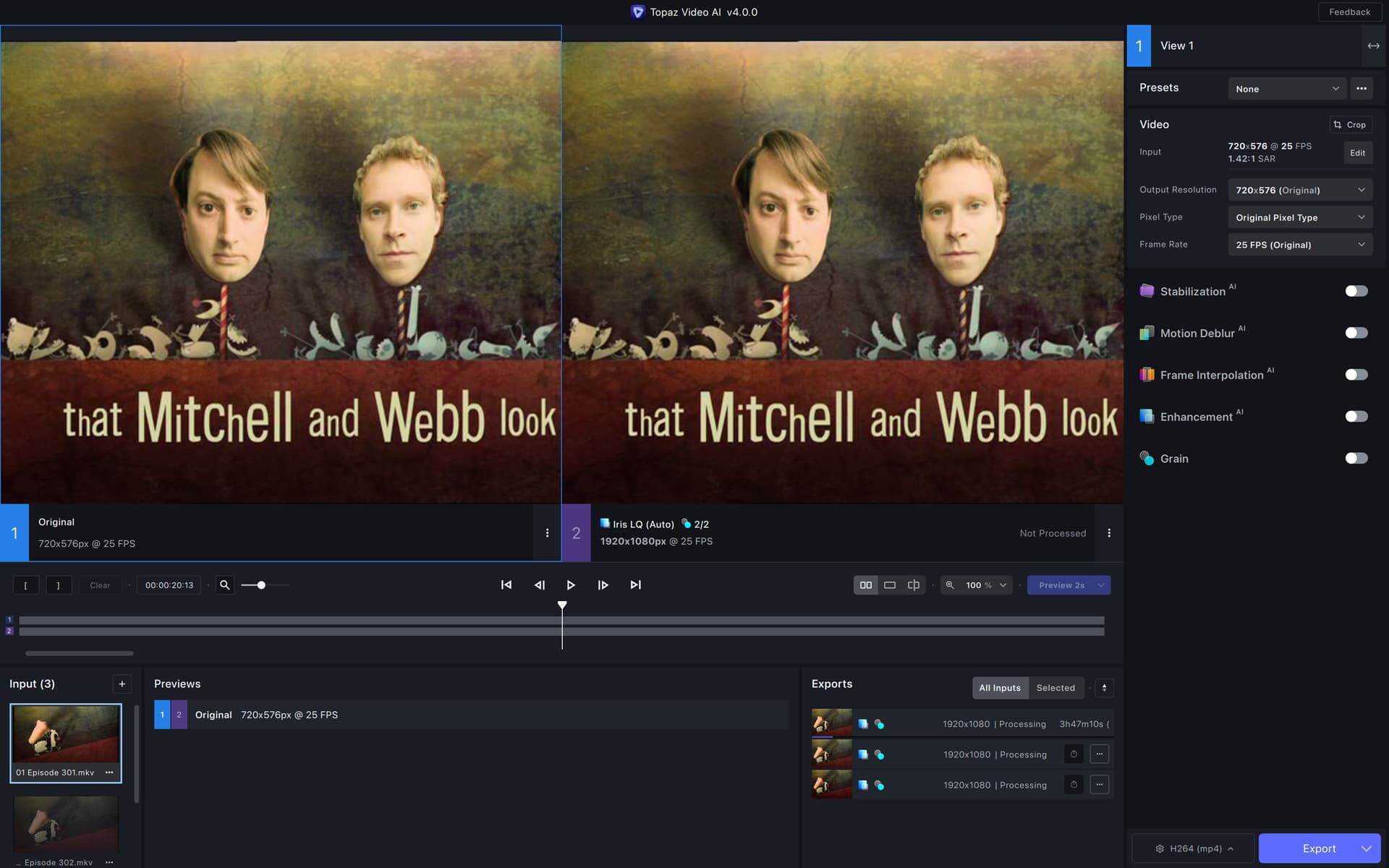Switch Exports to the All Inputs tab
This screenshot has height=868, width=1389.
(1000, 688)
